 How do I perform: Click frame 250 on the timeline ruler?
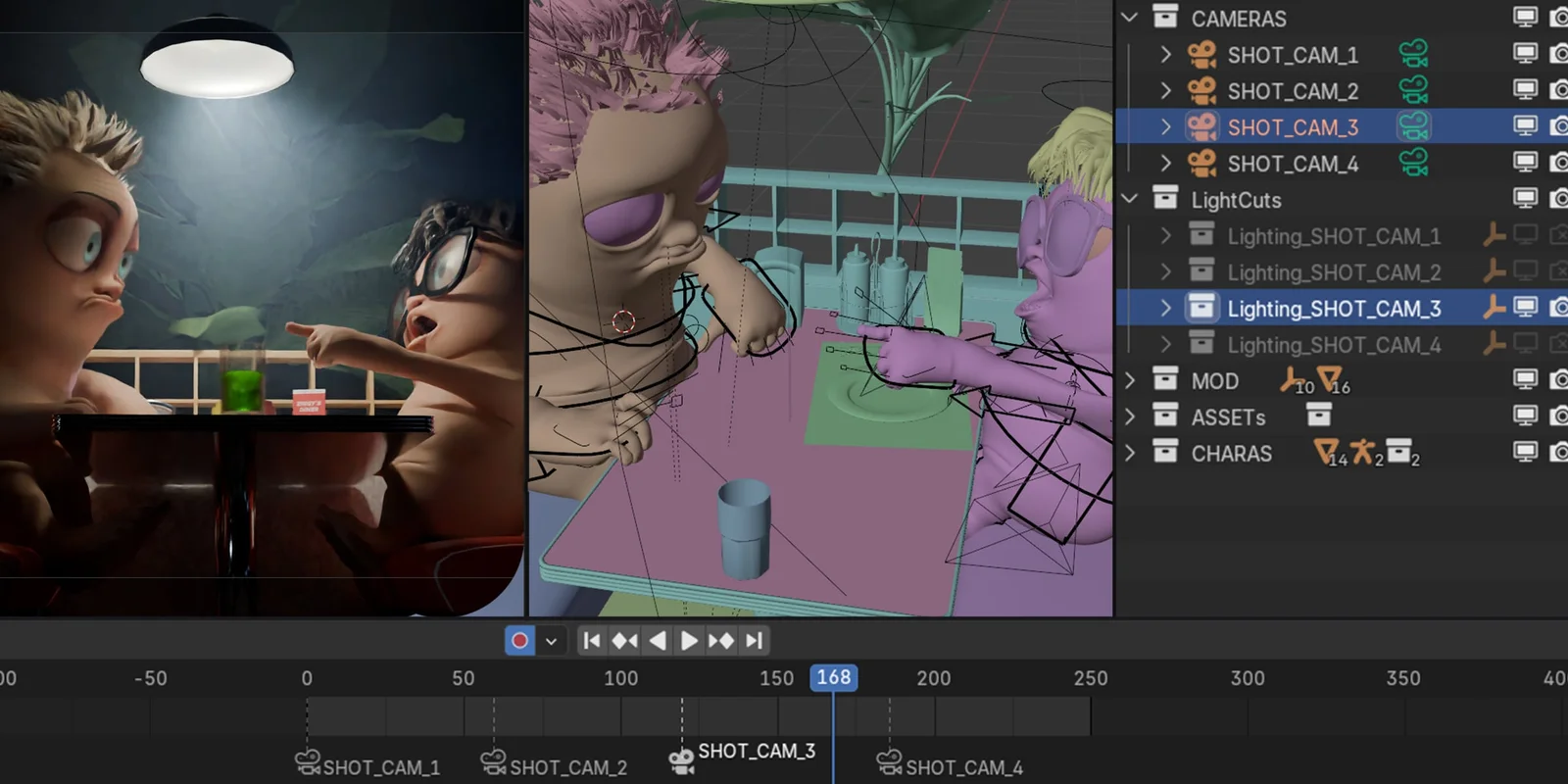click(1090, 678)
